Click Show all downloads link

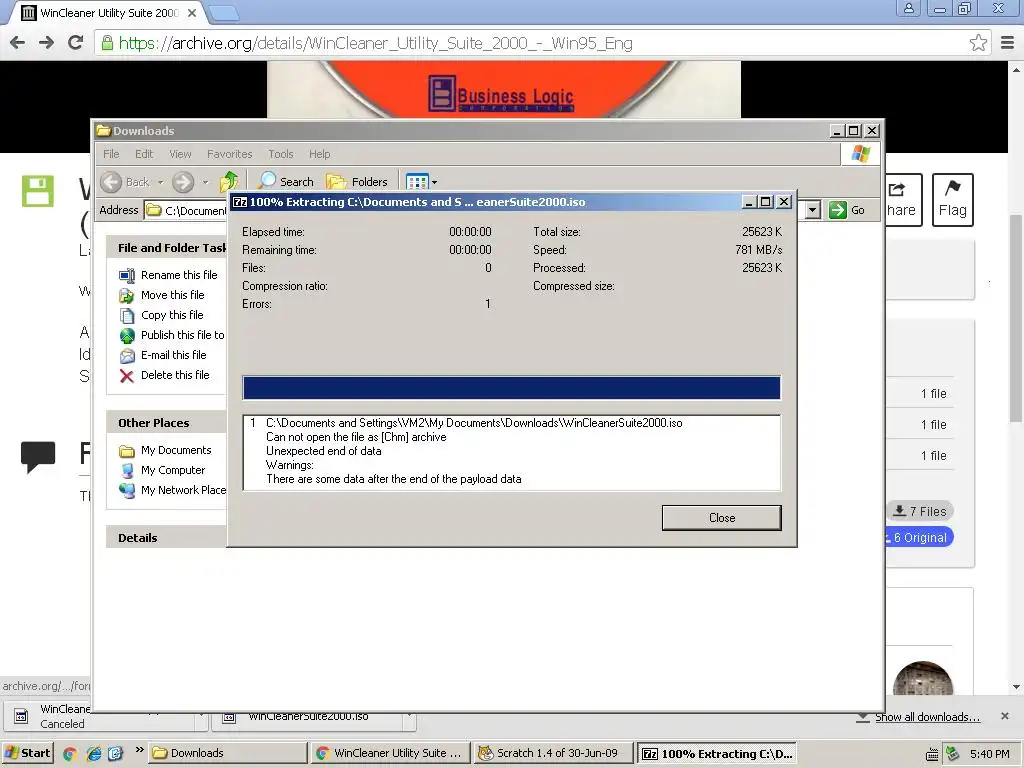tap(927, 717)
